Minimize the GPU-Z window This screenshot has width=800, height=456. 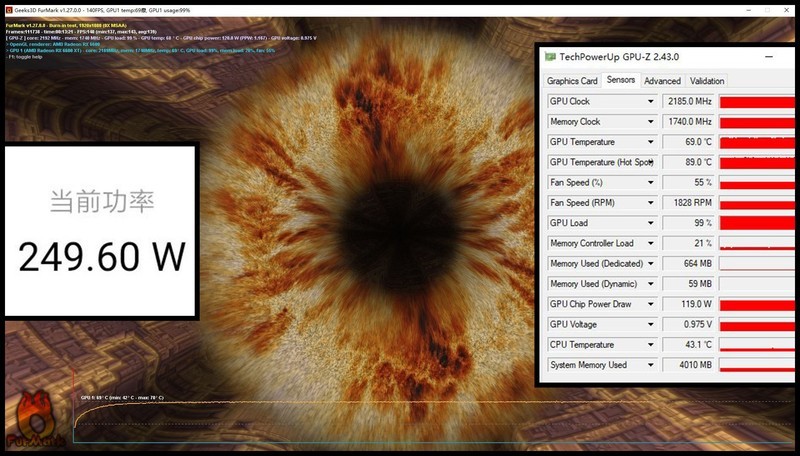769,57
